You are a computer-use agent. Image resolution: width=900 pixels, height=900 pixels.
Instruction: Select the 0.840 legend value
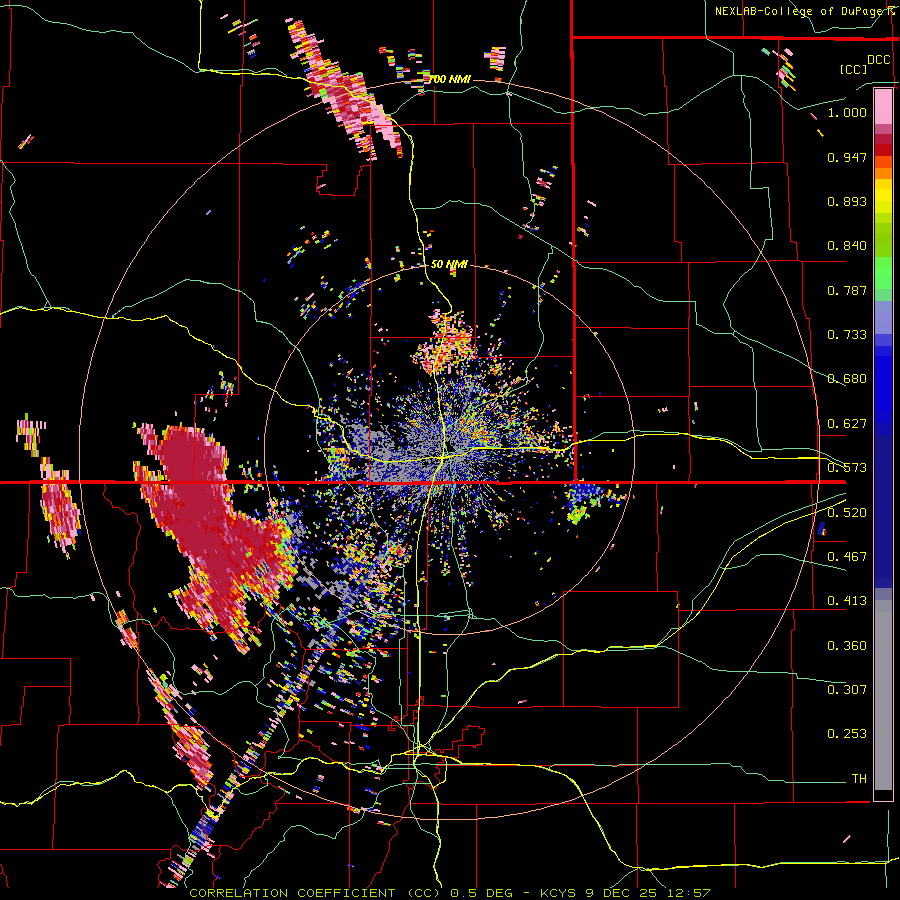coord(847,246)
